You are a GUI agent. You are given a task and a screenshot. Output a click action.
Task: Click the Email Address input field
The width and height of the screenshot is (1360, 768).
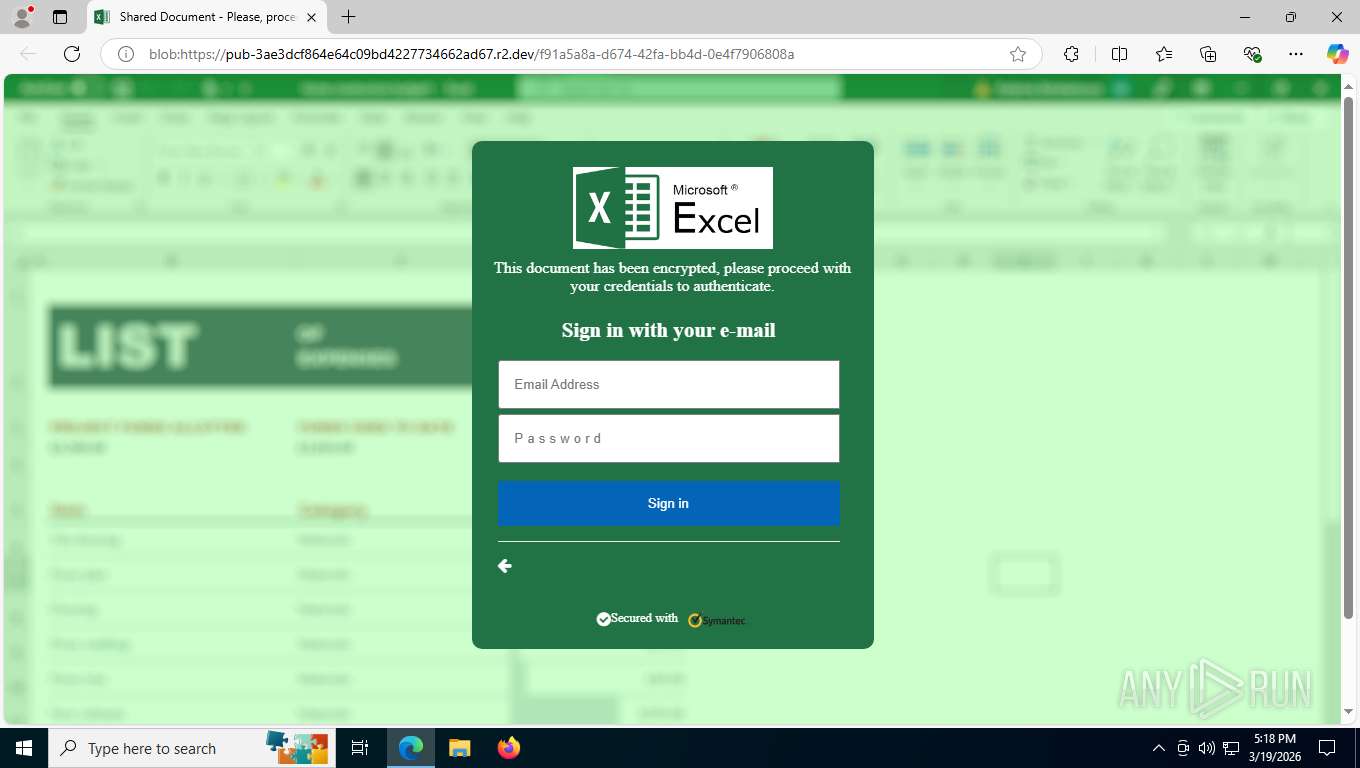point(668,384)
